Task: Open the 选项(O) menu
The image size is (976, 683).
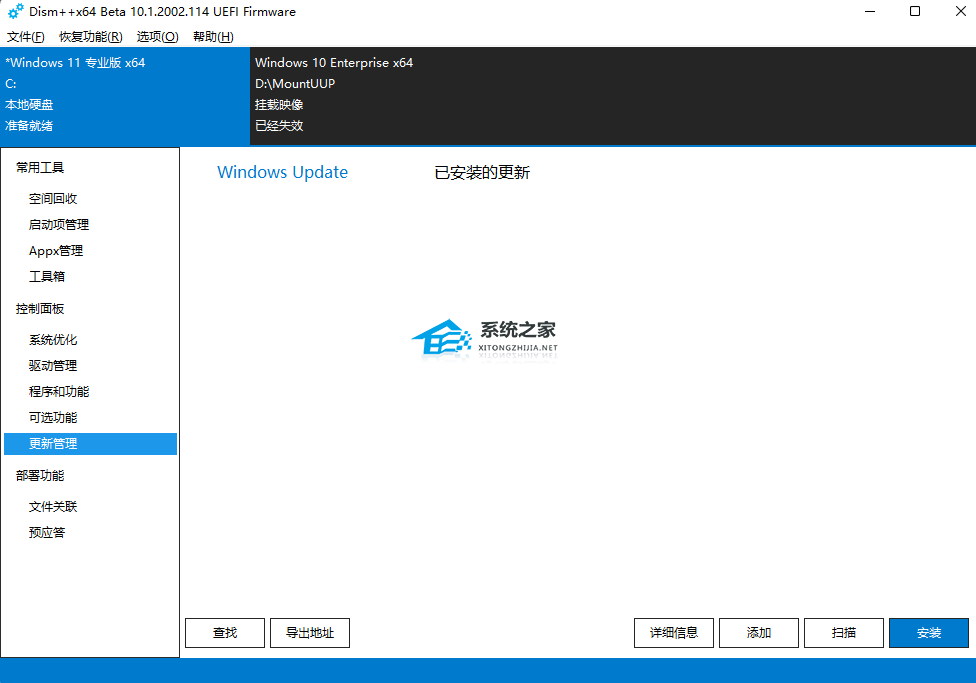Action: pos(157,37)
